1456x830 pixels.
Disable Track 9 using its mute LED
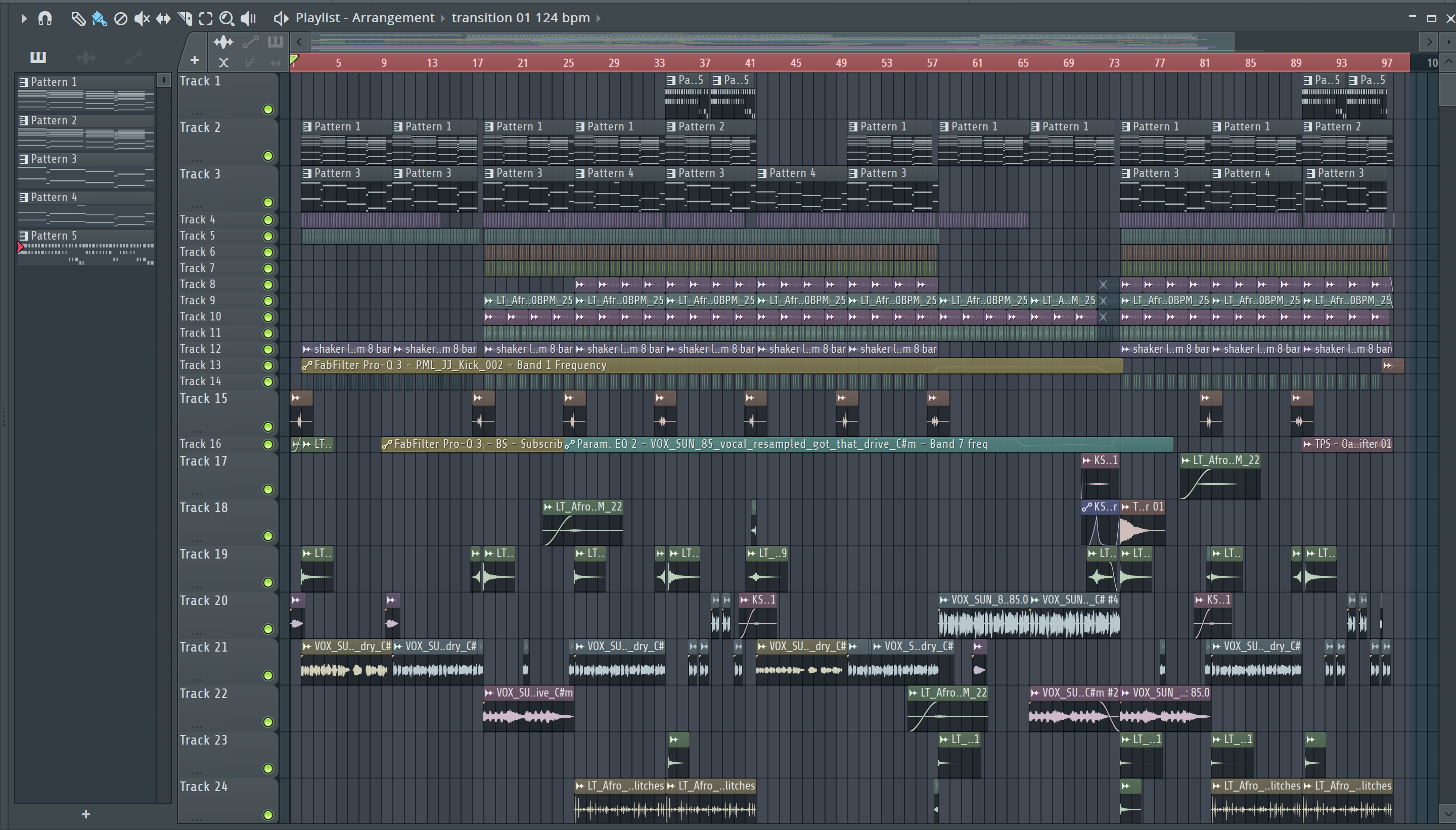tap(268, 300)
